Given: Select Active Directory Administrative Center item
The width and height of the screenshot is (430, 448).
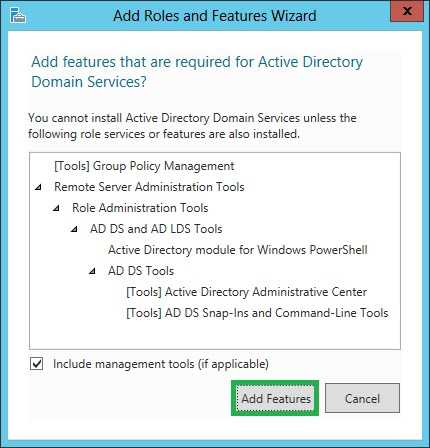Looking at the screenshot, I should [246, 292].
